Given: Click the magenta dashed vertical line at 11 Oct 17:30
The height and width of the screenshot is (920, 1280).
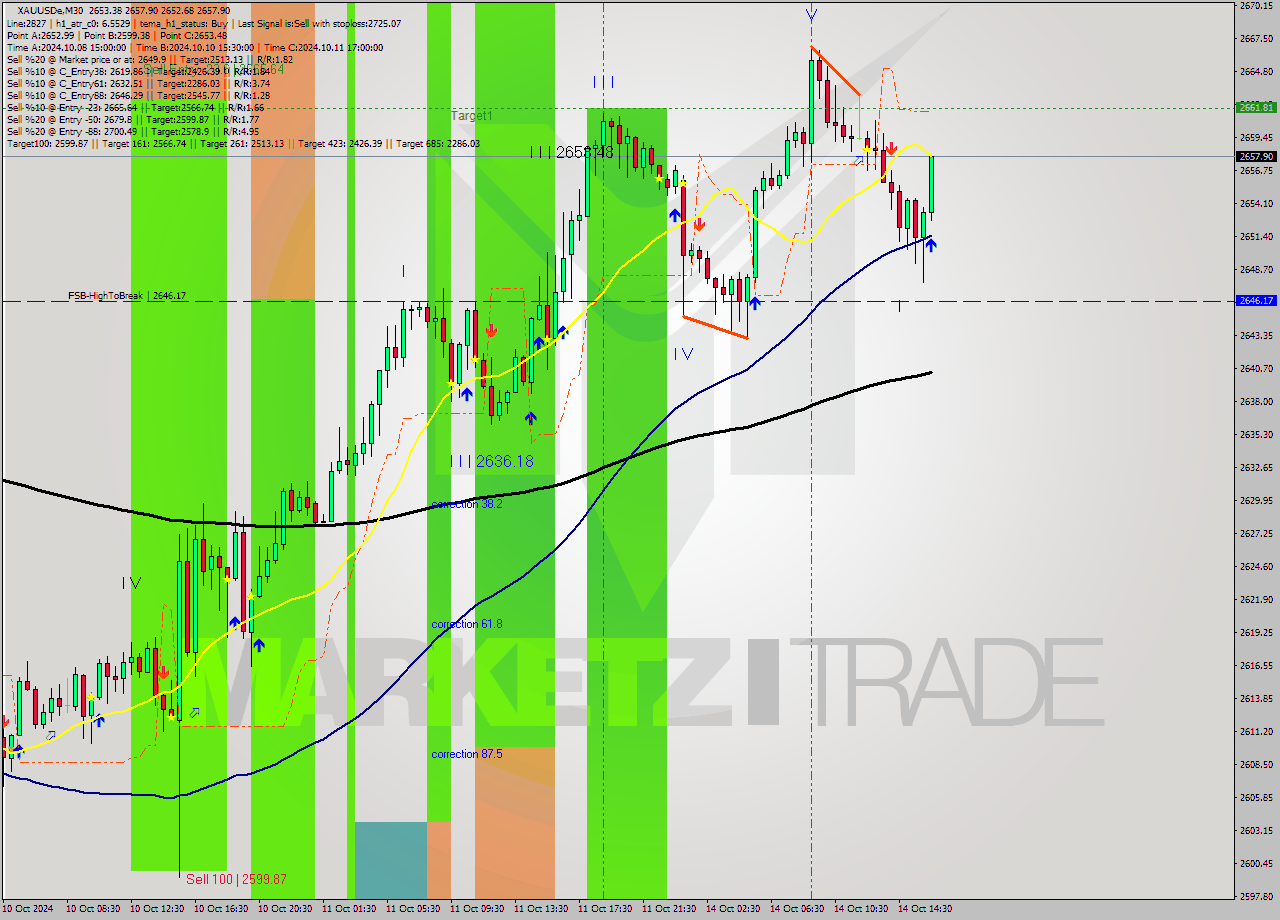Looking at the screenshot, I should [x=603, y=450].
